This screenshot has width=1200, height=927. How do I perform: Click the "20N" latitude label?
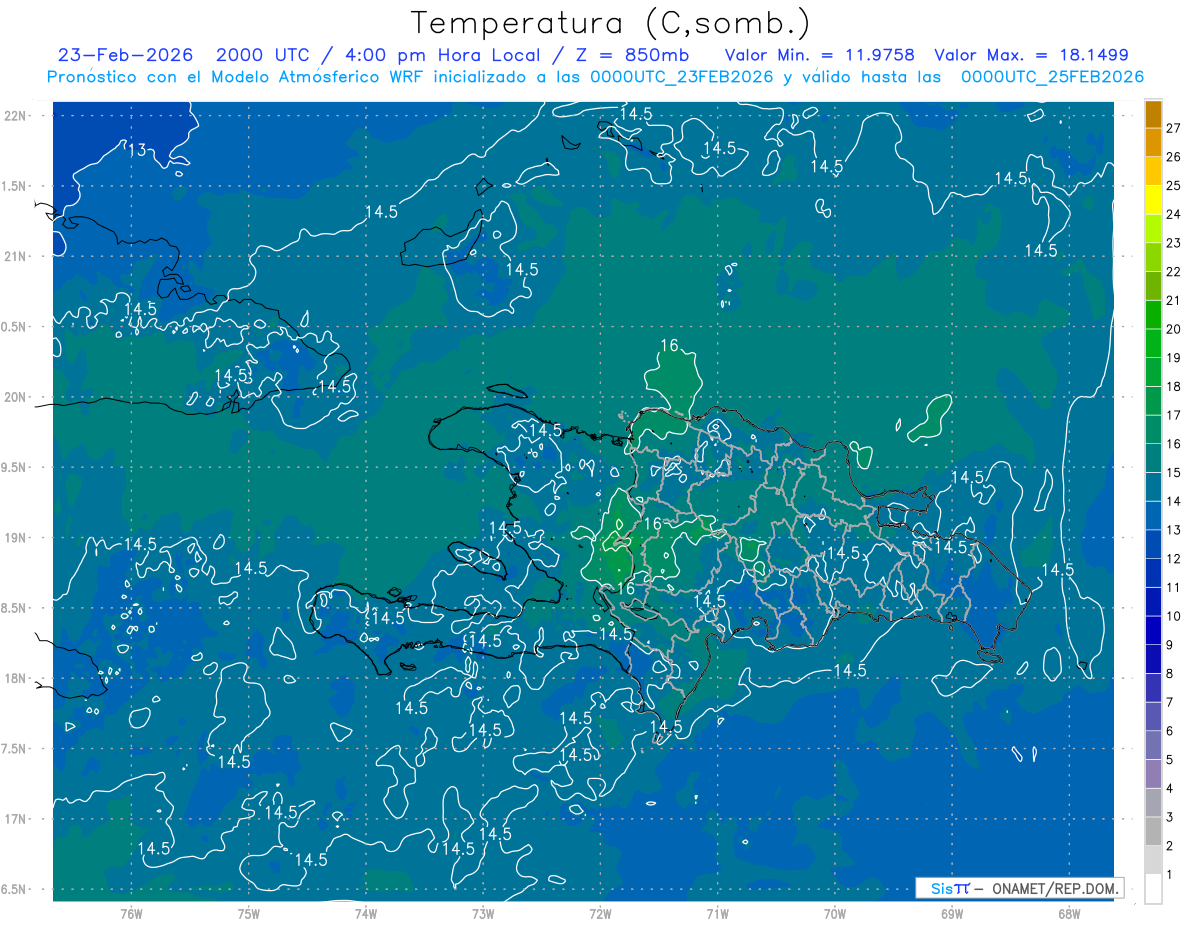tap(14, 397)
